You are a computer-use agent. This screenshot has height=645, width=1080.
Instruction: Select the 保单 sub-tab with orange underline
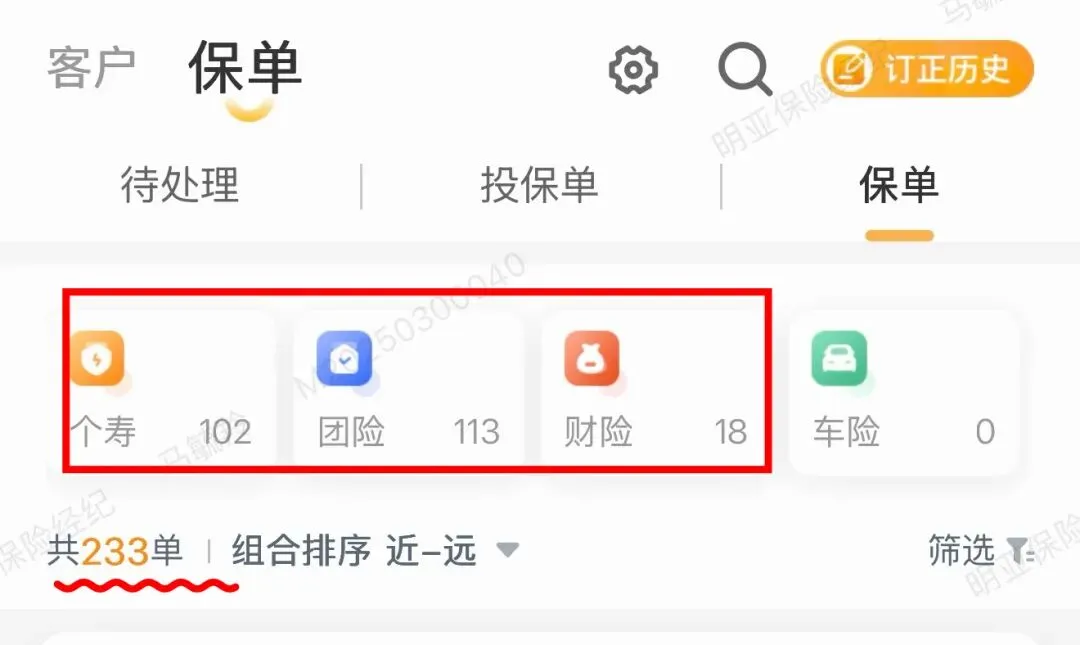coord(899,185)
